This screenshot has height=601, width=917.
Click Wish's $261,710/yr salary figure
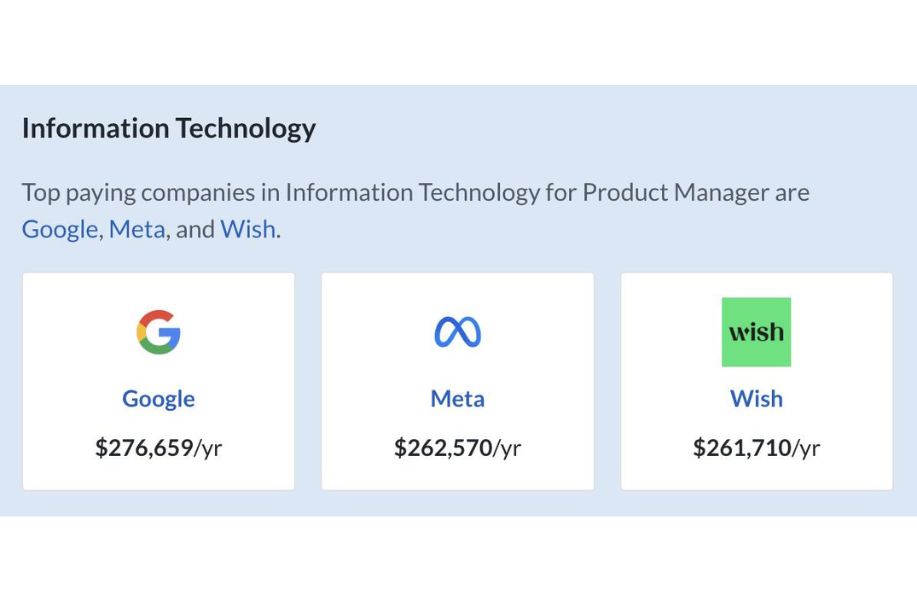tap(756, 448)
